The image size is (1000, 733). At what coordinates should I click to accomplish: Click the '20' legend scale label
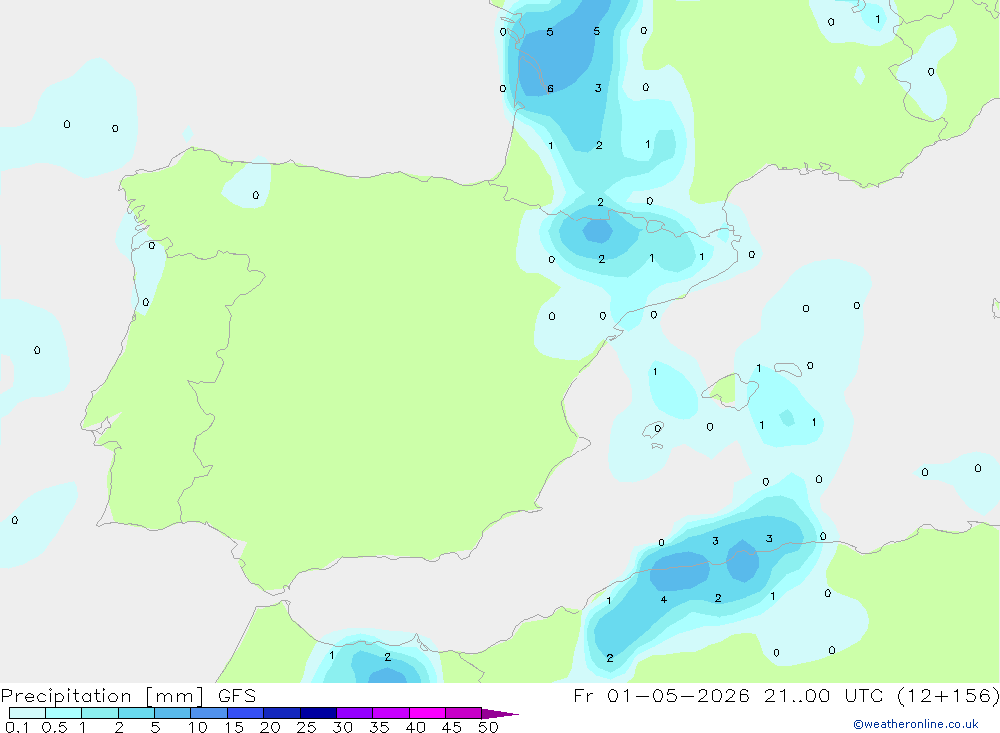270,727
